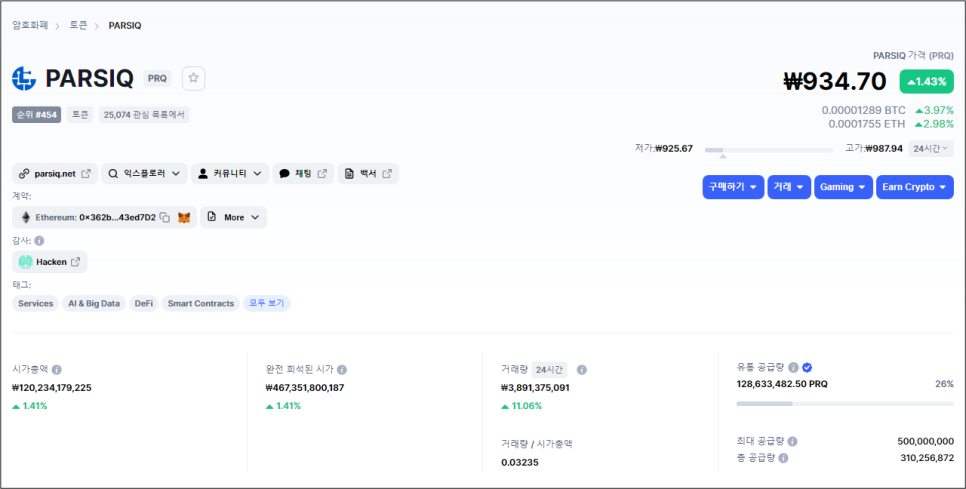966x489 pixels.
Task: Click the info icon beside 완전 희석된 시가
Action: [x=342, y=370]
